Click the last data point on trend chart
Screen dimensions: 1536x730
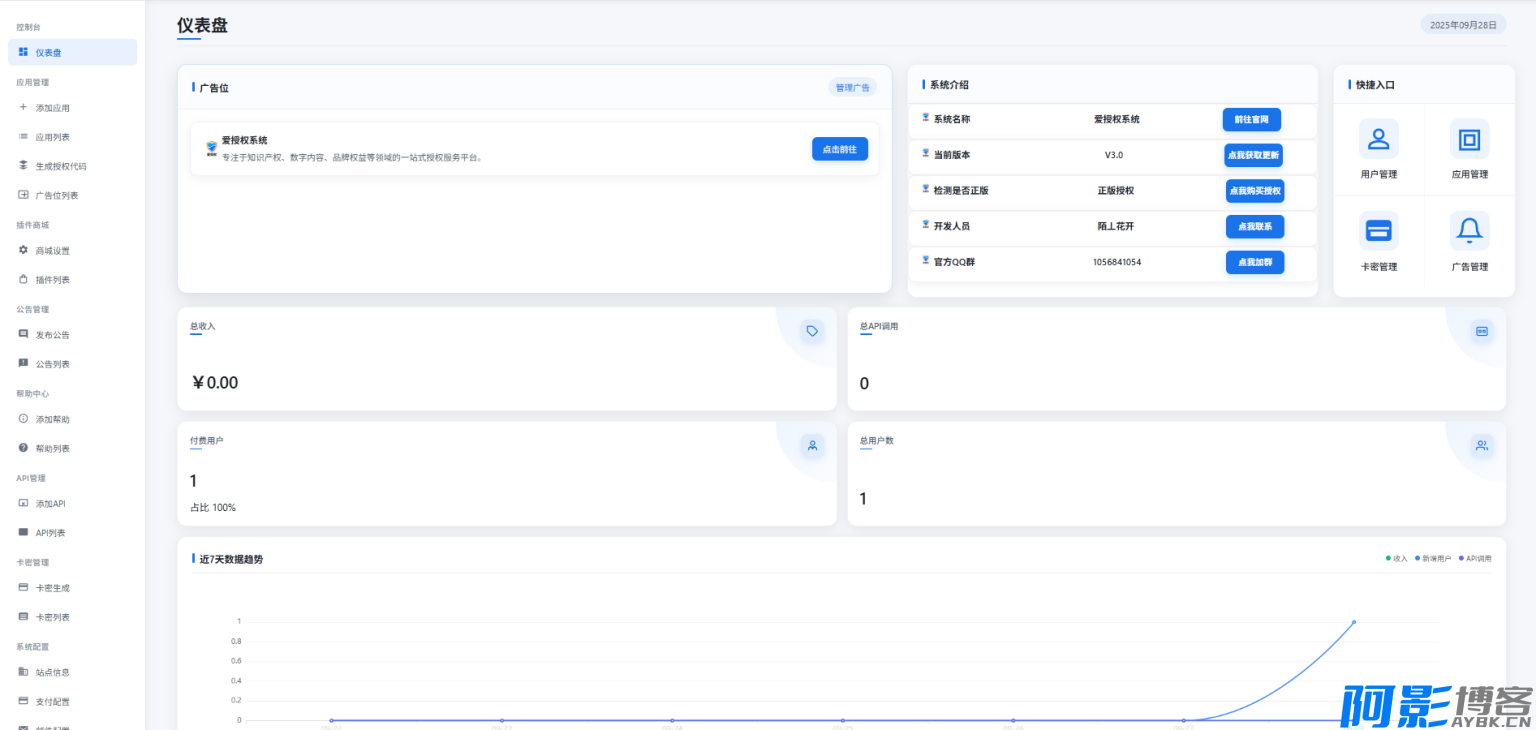tap(1354, 622)
